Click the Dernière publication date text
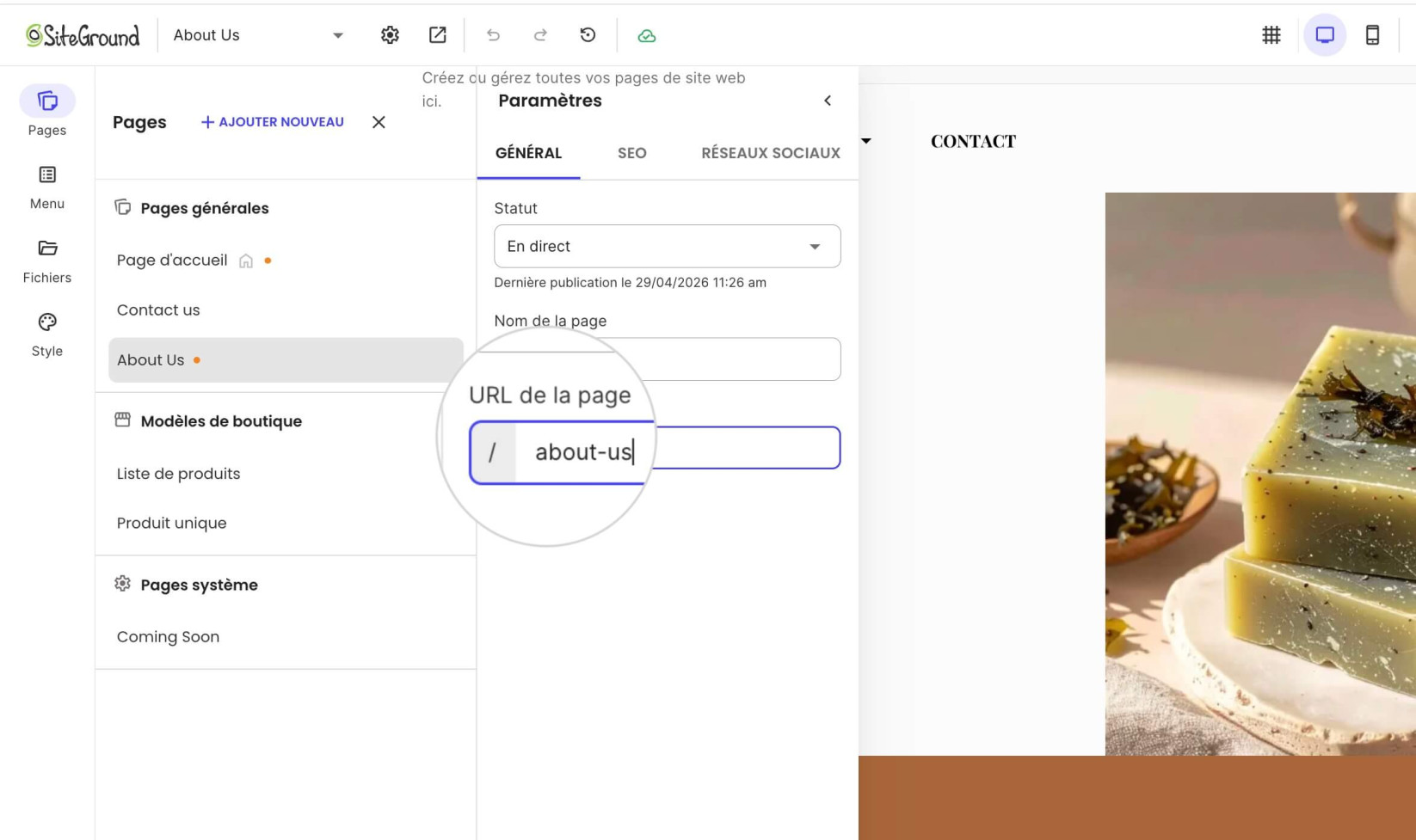Viewport: 1416px width, 840px height. [631, 283]
